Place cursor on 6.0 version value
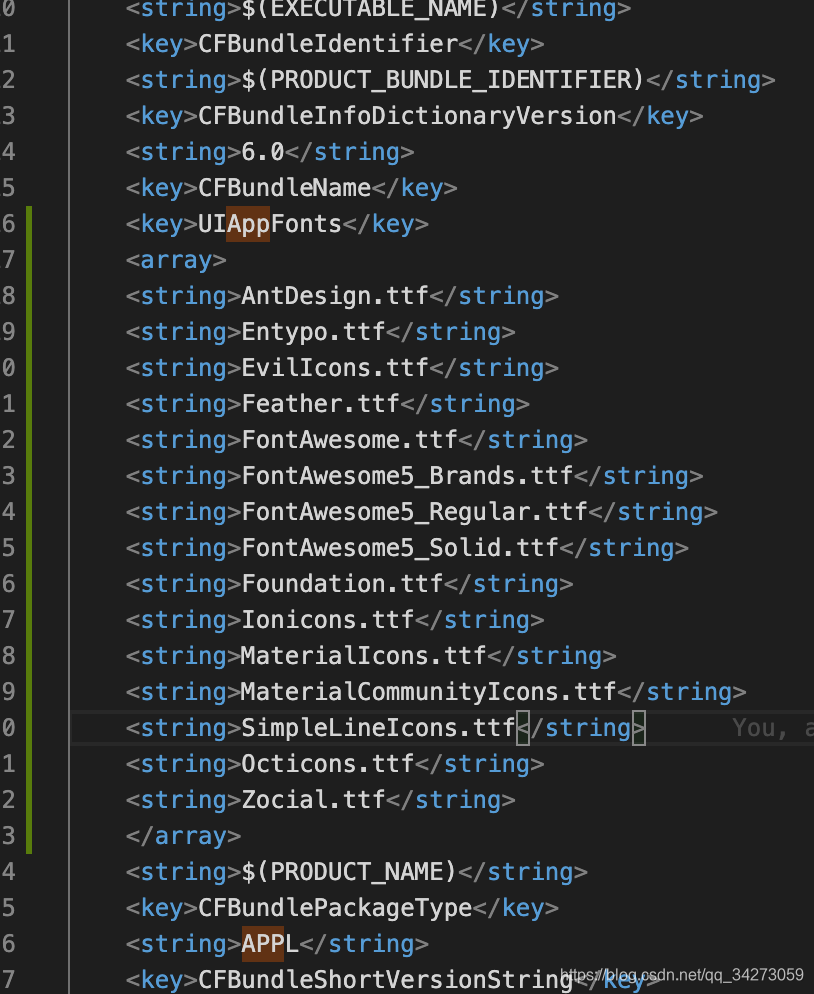The height and width of the screenshot is (994, 814). tap(262, 152)
